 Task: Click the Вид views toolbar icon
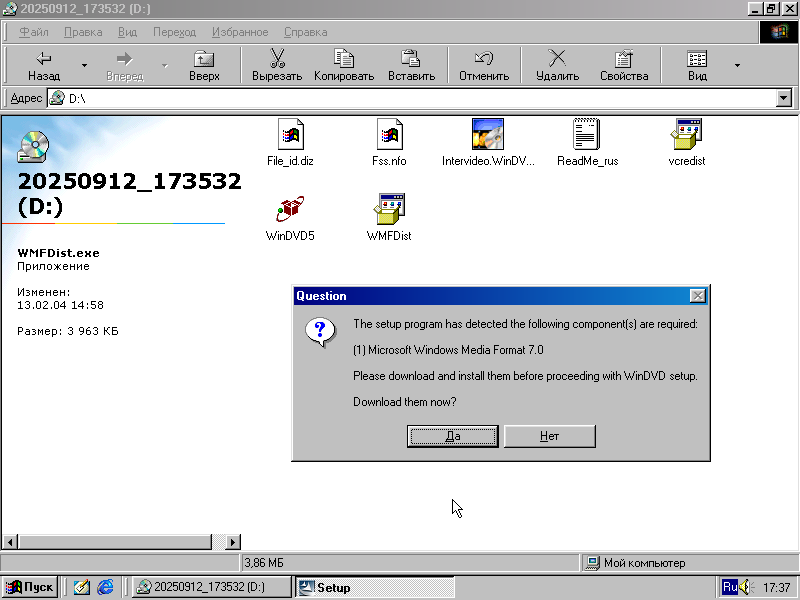[697, 65]
